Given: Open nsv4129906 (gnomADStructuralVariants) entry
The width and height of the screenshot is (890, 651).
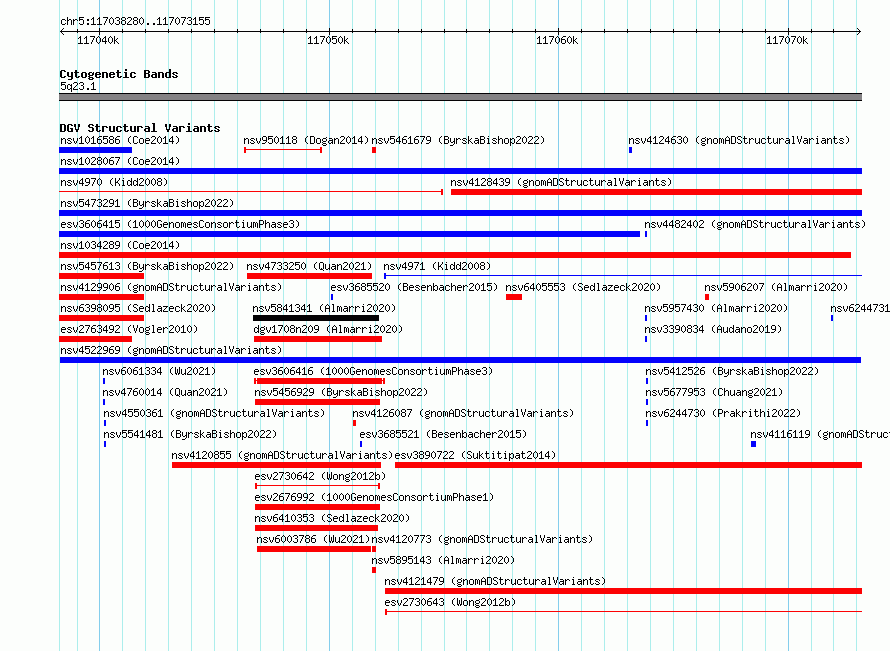Looking at the screenshot, I should 171,287.
